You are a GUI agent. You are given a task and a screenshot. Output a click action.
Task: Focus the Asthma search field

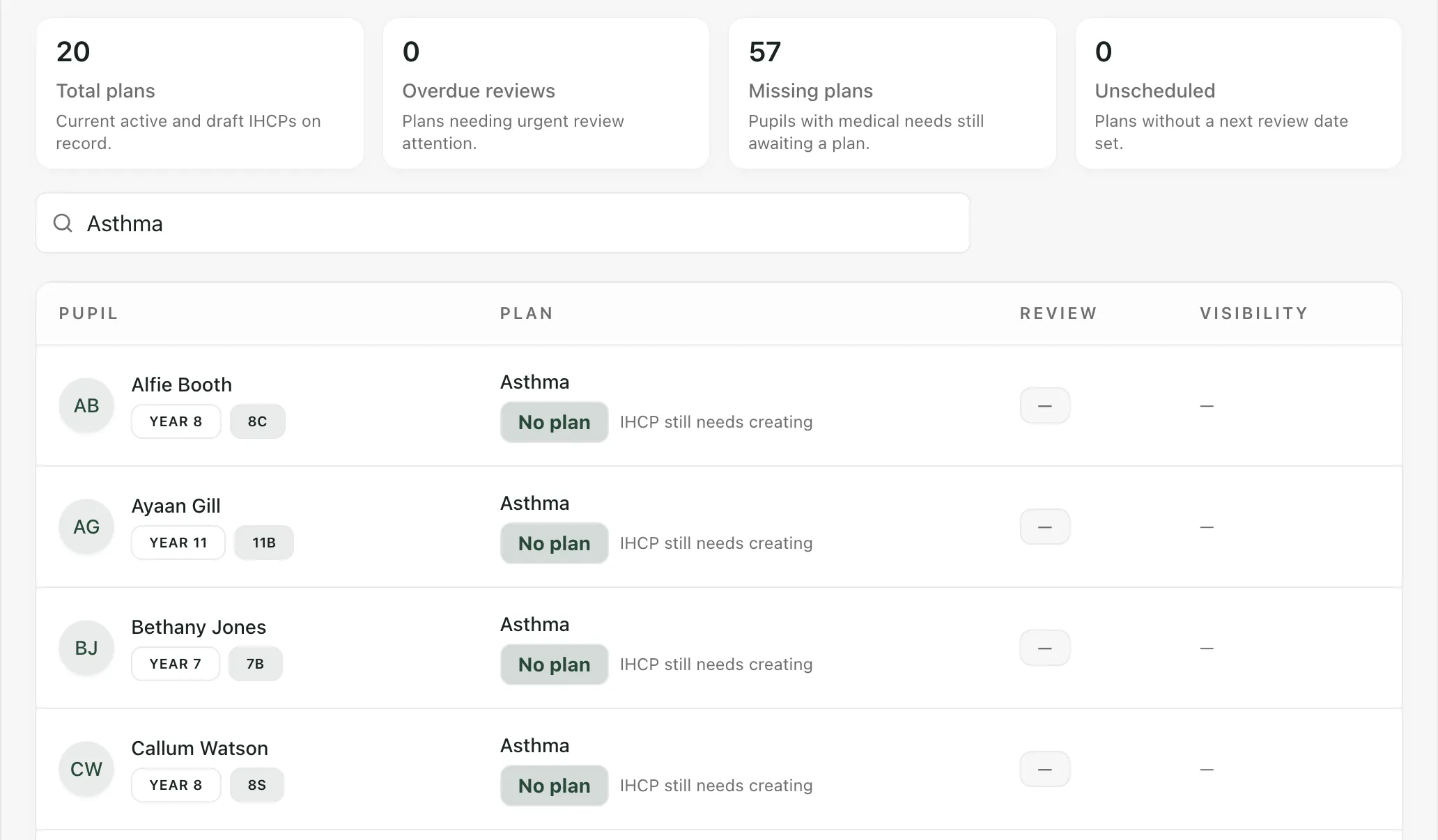pyautogui.click(x=502, y=223)
